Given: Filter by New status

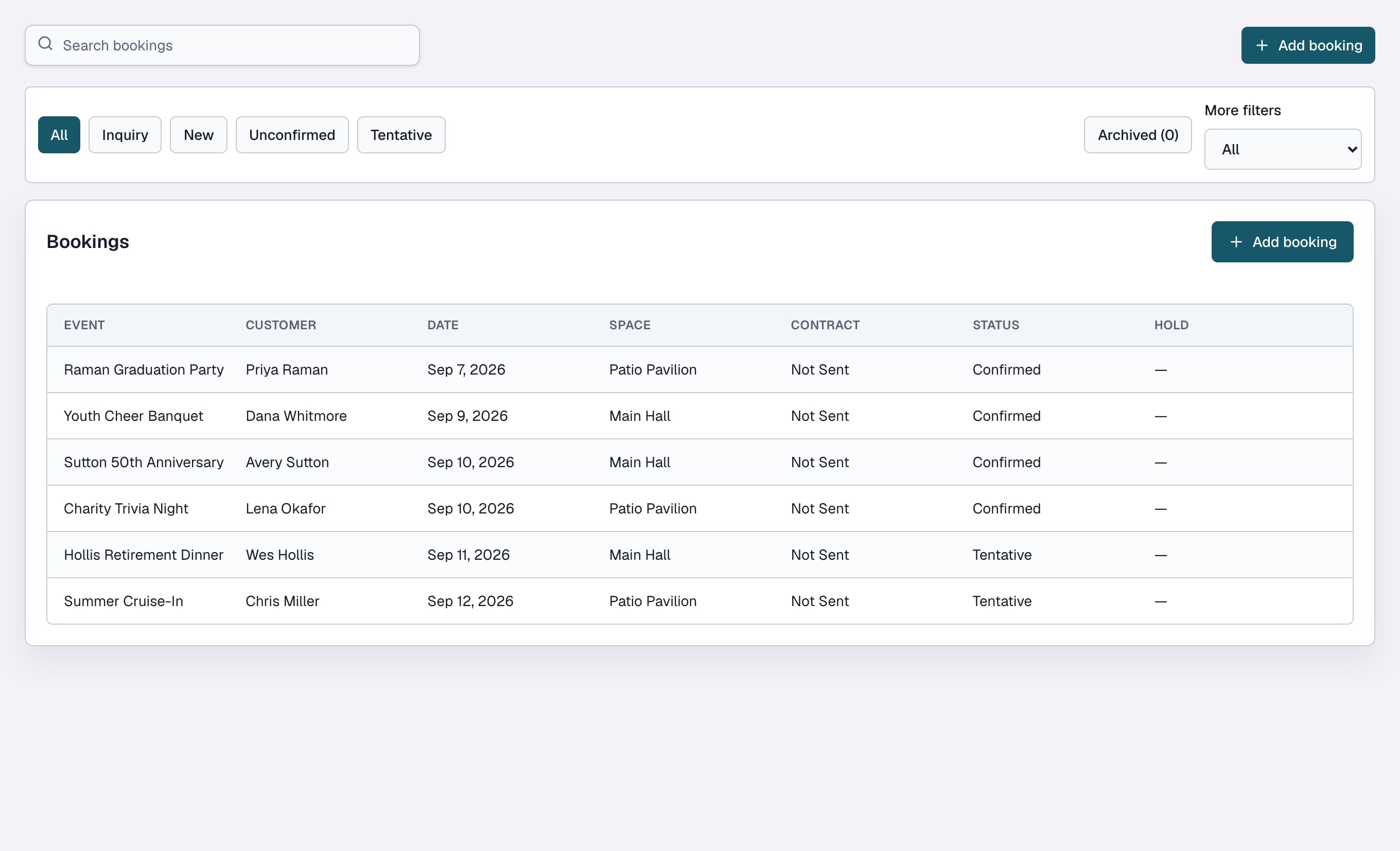Looking at the screenshot, I should [x=198, y=135].
